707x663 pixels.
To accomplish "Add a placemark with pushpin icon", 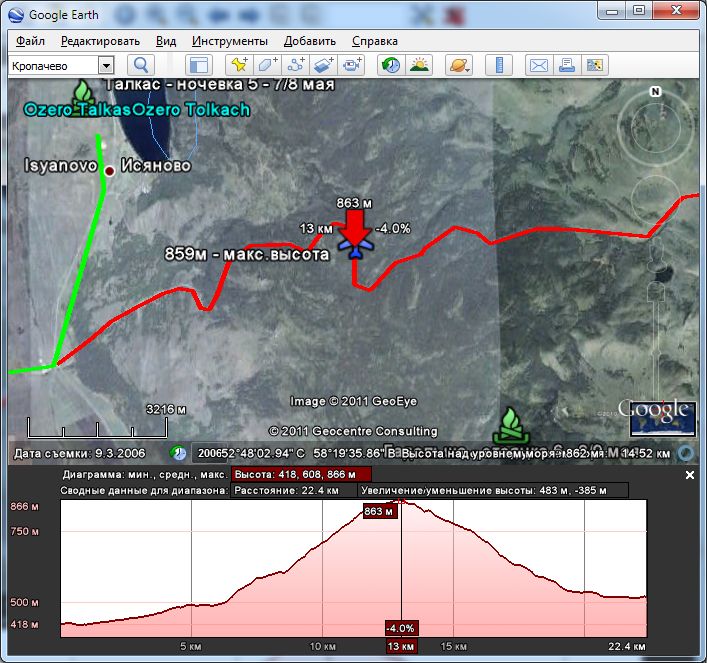I will 239,65.
